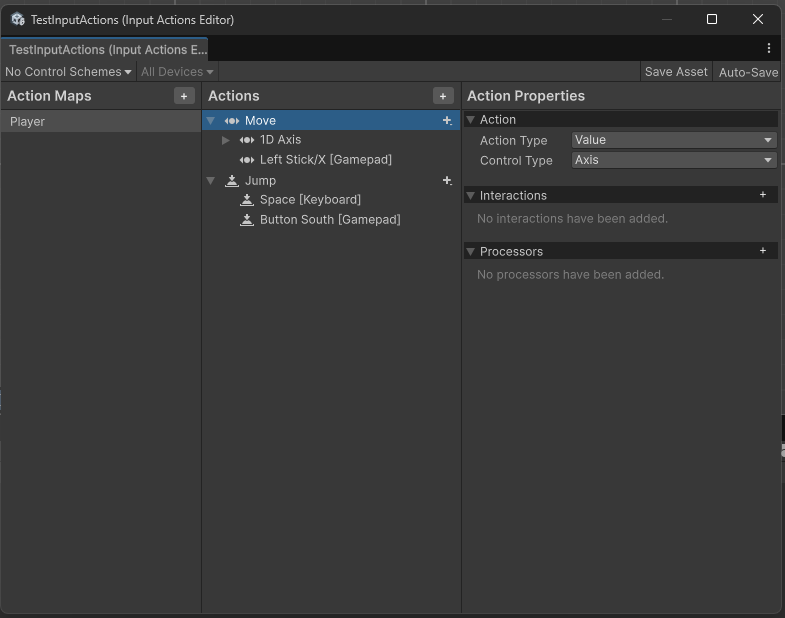Click the Jump action button icon
The height and width of the screenshot is (618, 785).
[x=232, y=180]
